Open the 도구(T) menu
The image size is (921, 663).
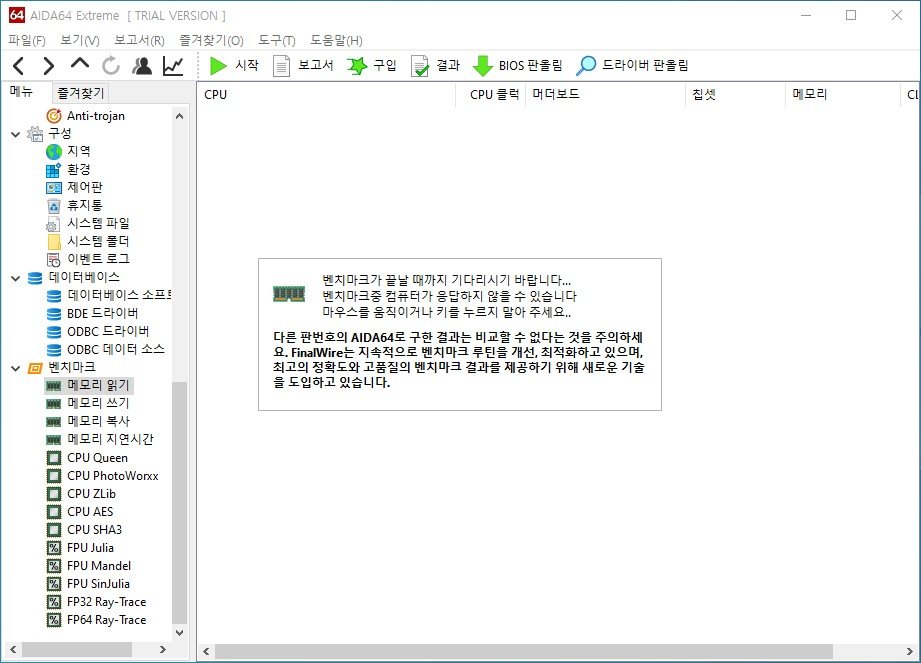[x=277, y=40]
